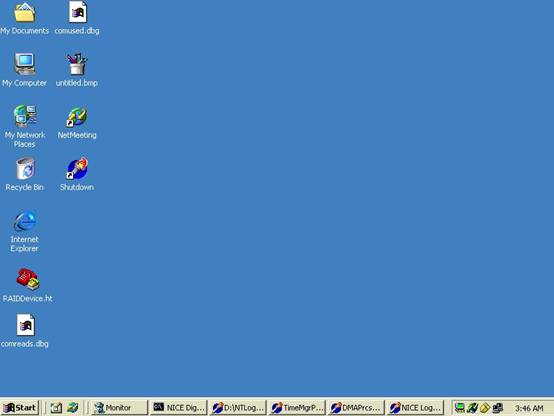Switch to the D:\NTLog... taskbar window
Image resolution: width=554 pixels, height=416 pixels.
(238, 408)
